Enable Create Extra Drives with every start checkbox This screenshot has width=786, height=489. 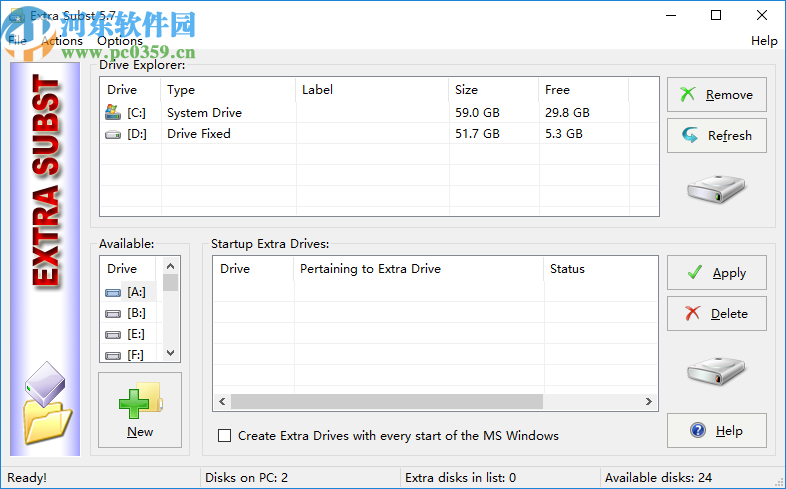coord(225,435)
